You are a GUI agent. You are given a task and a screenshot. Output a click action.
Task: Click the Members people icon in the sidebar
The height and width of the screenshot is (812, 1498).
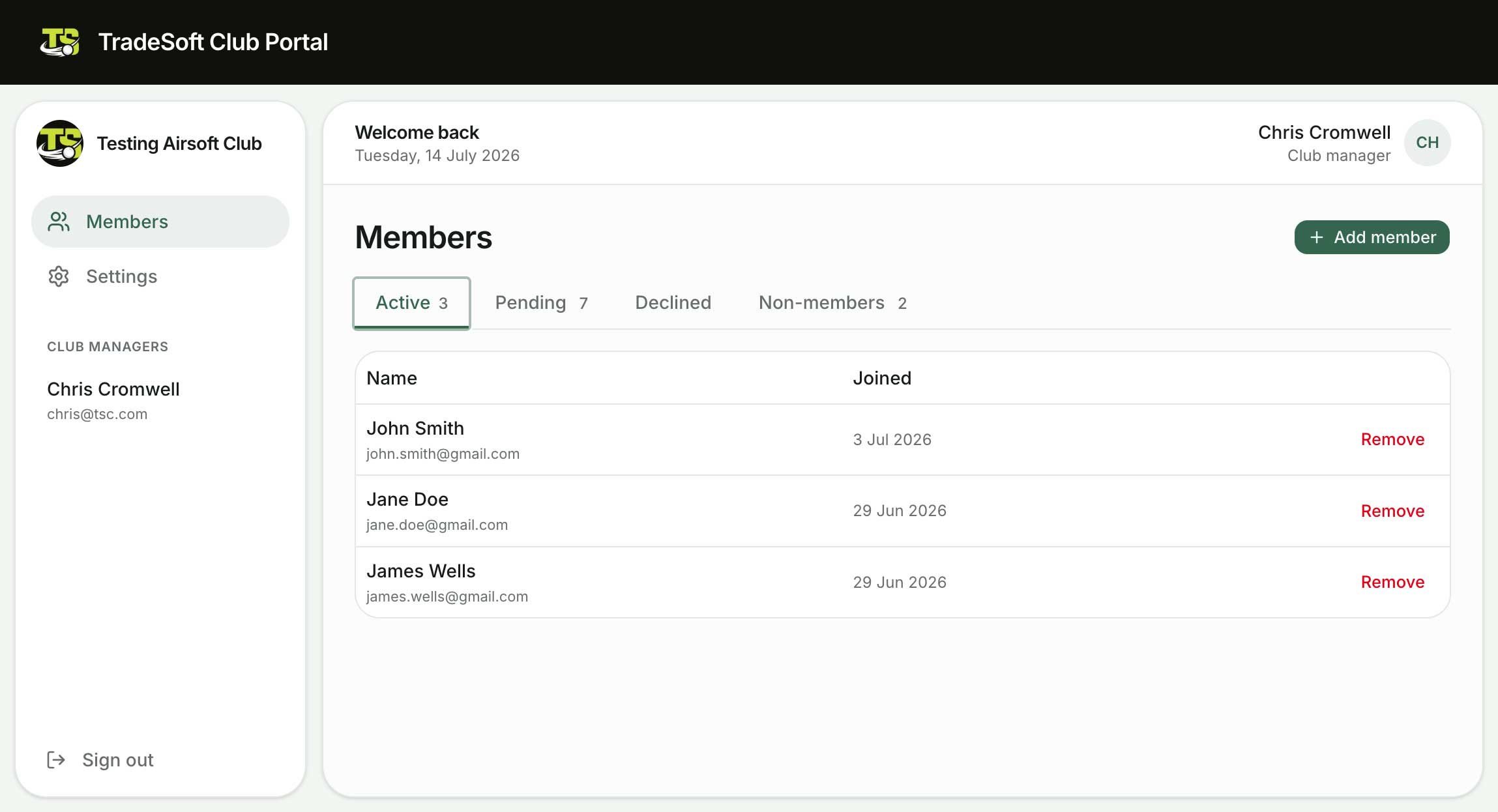[x=59, y=222]
